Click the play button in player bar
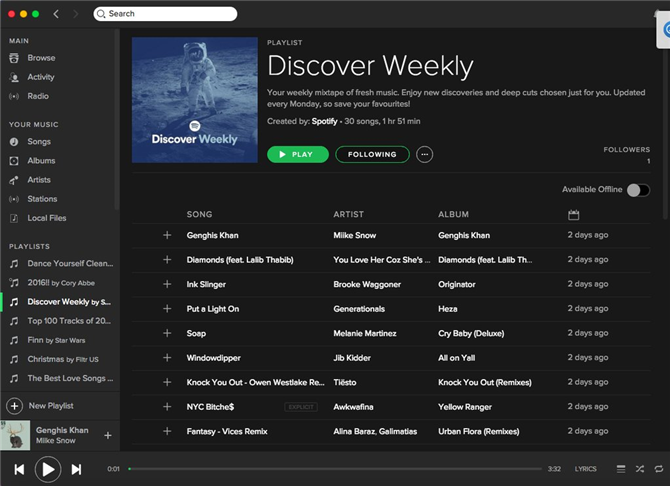Image resolution: width=670 pixels, height=486 pixels. click(48, 469)
